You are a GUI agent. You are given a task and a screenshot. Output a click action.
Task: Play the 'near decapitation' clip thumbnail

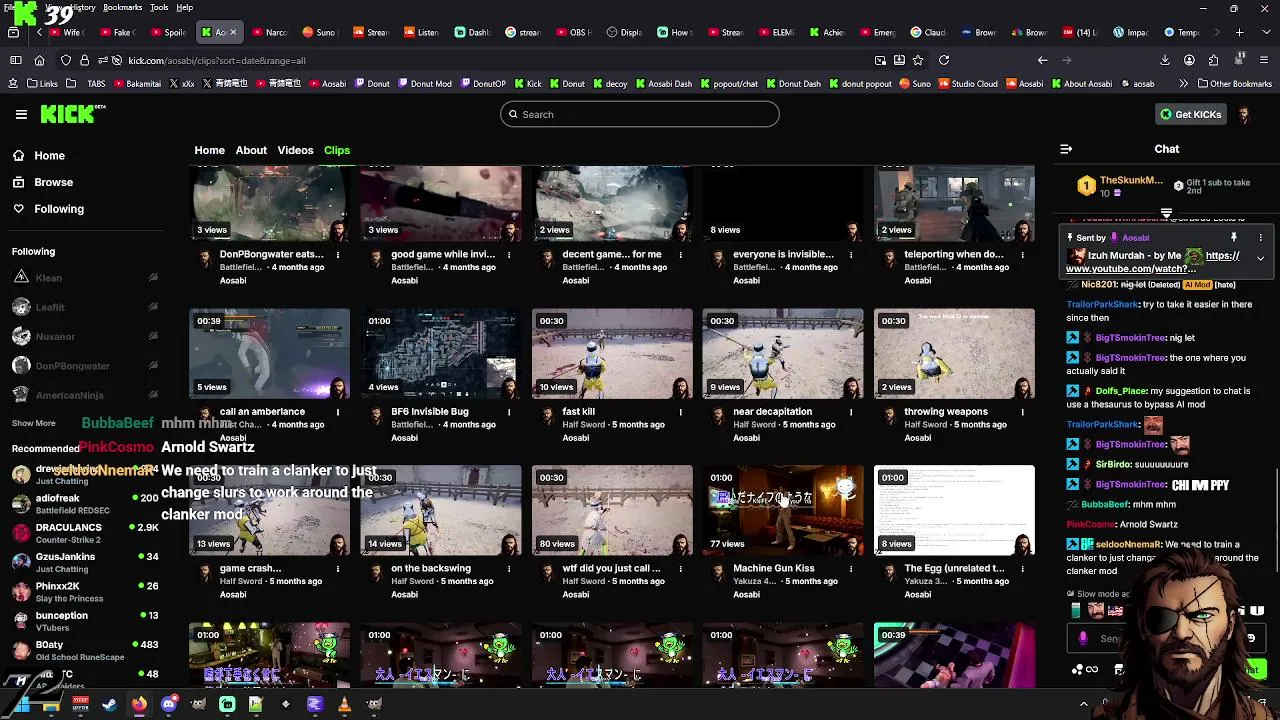click(x=783, y=354)
